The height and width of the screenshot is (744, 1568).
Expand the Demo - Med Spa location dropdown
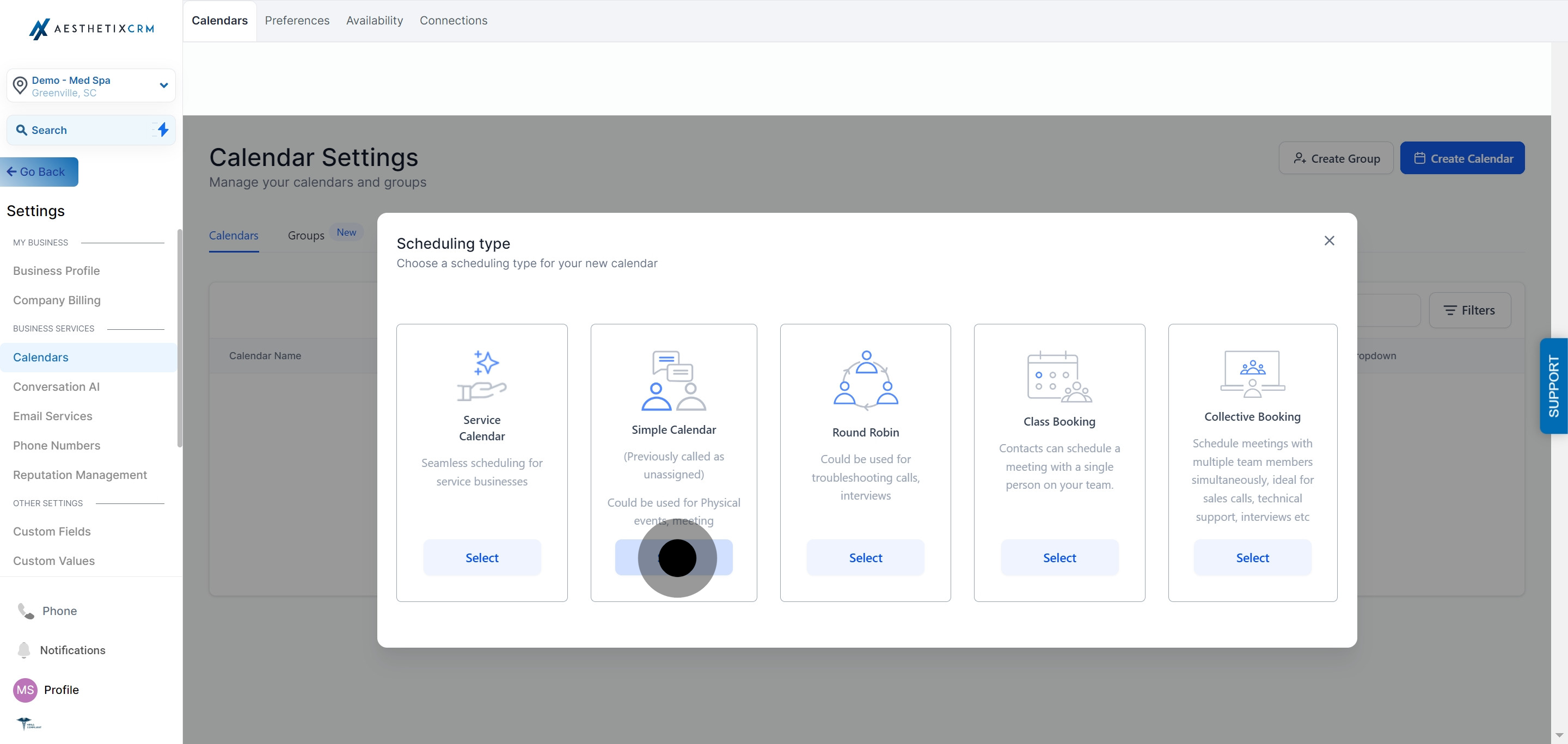click(x=163, y=86)
